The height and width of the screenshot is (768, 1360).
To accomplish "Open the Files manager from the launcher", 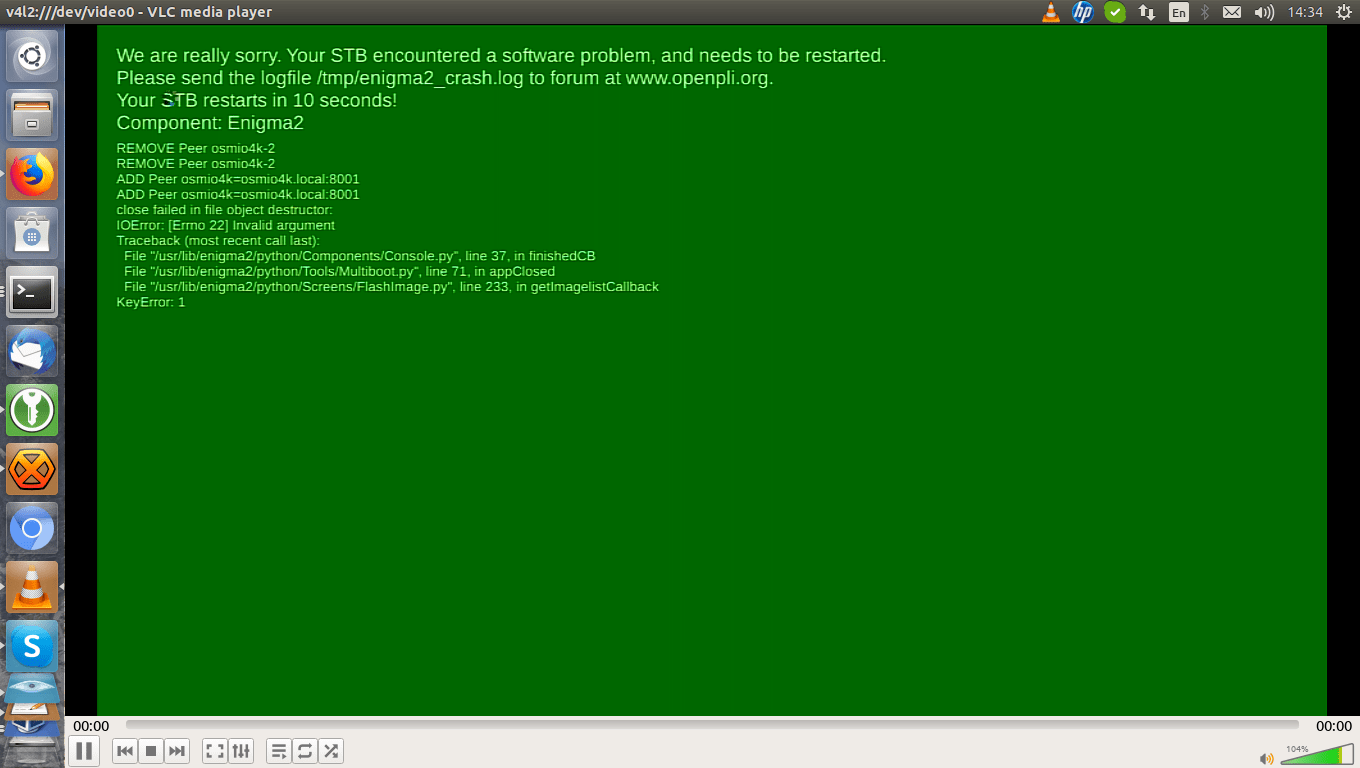I will coord(32,115).
